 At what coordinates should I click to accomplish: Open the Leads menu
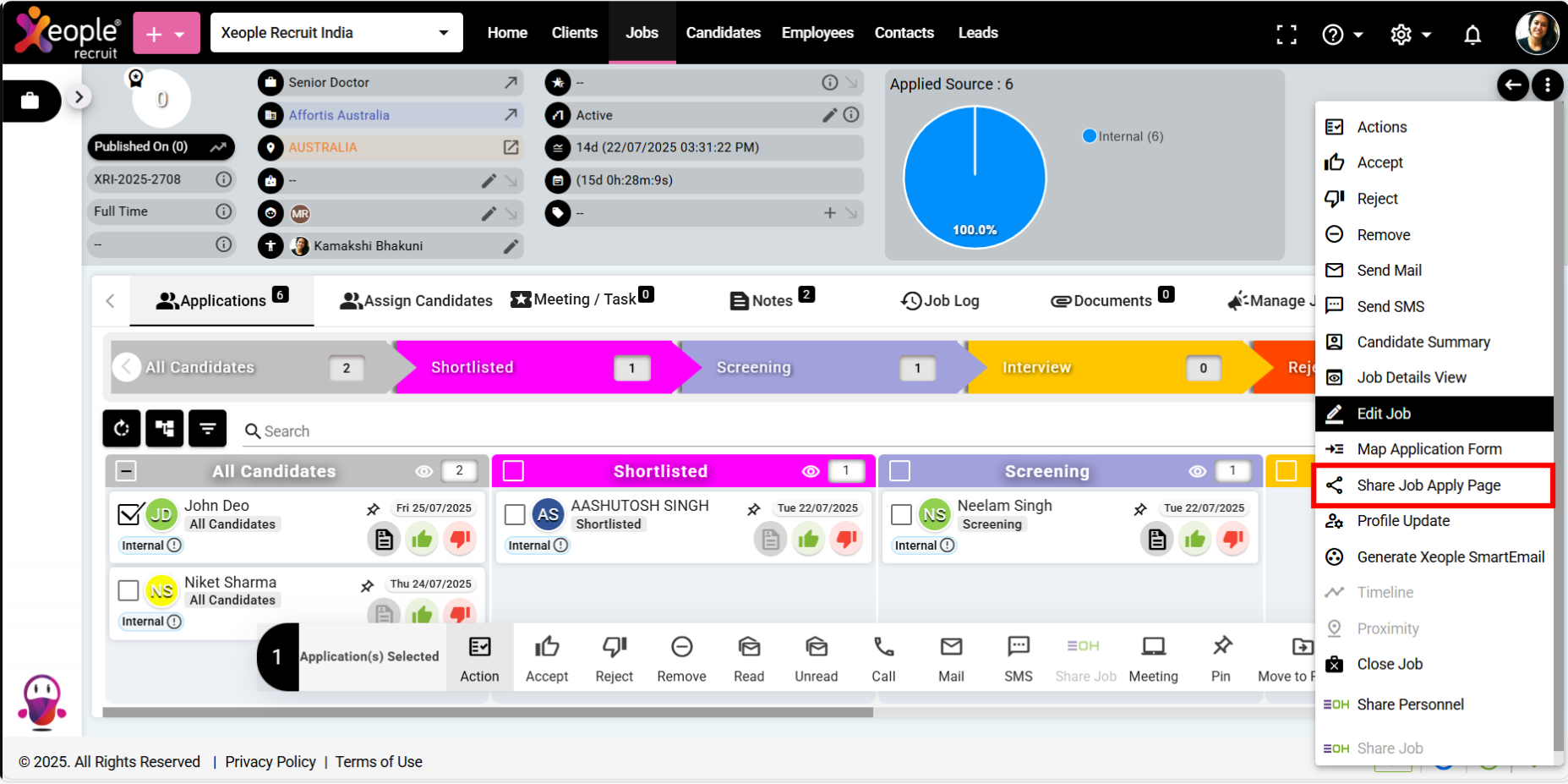coord(978,33)
